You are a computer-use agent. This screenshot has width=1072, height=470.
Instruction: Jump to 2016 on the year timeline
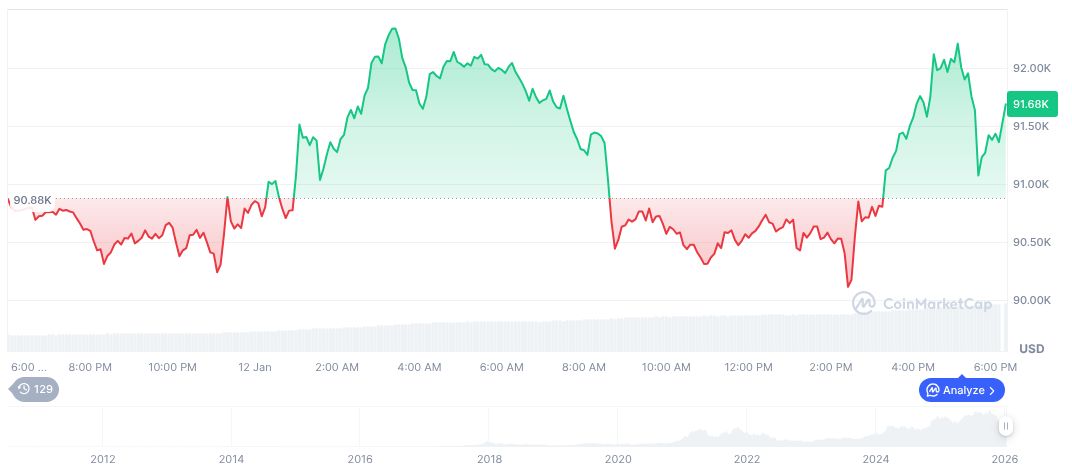tap(360, 459)
